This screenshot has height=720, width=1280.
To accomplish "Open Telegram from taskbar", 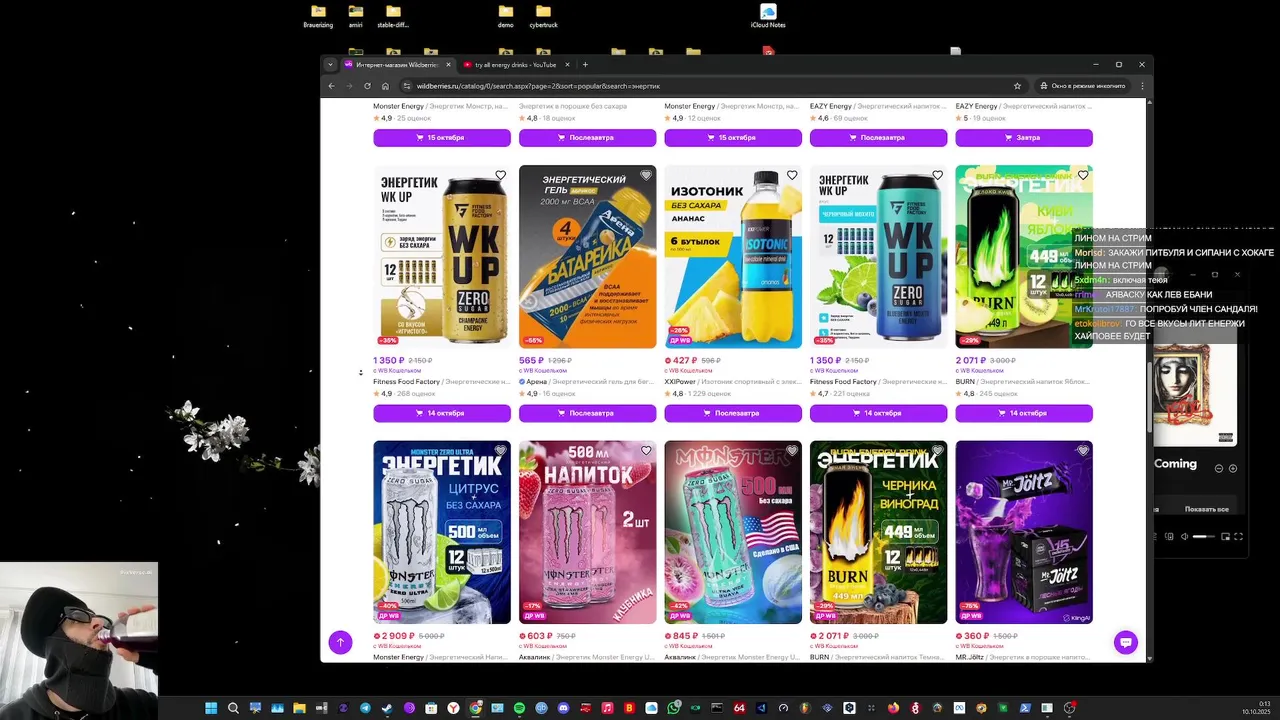I will point(365,708).
